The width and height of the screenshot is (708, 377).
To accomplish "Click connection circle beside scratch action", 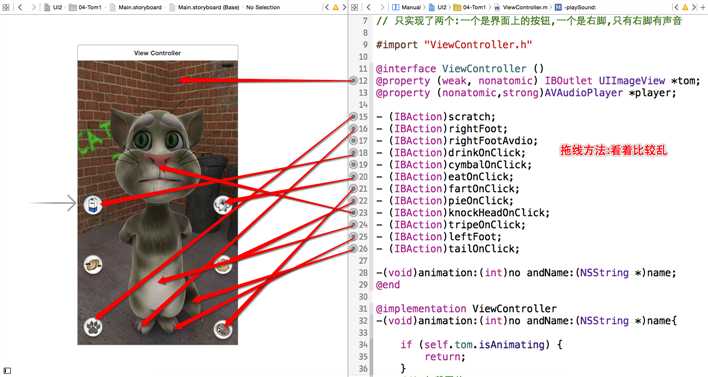I will tap(354, 116).
